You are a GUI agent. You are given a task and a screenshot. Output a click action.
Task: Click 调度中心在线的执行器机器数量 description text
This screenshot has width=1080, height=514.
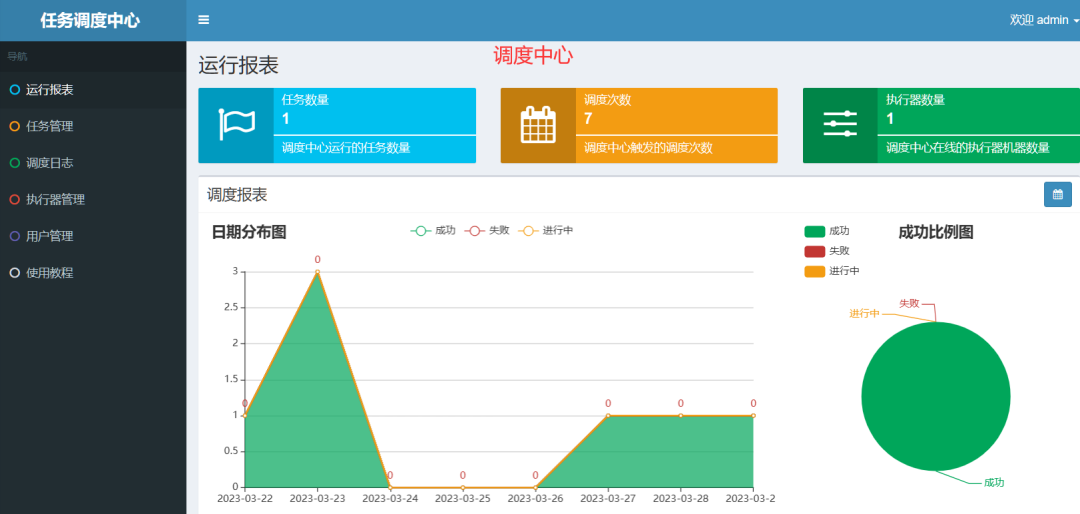(x=968, y=147)
